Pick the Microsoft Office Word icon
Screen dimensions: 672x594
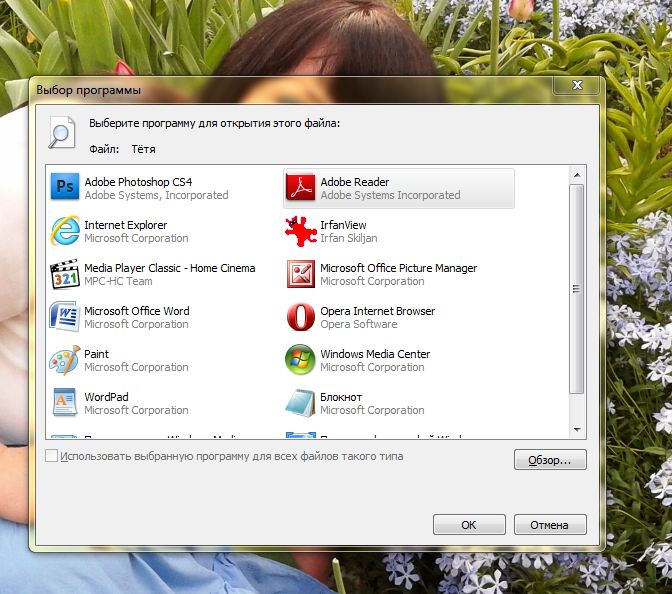[65, 317]
